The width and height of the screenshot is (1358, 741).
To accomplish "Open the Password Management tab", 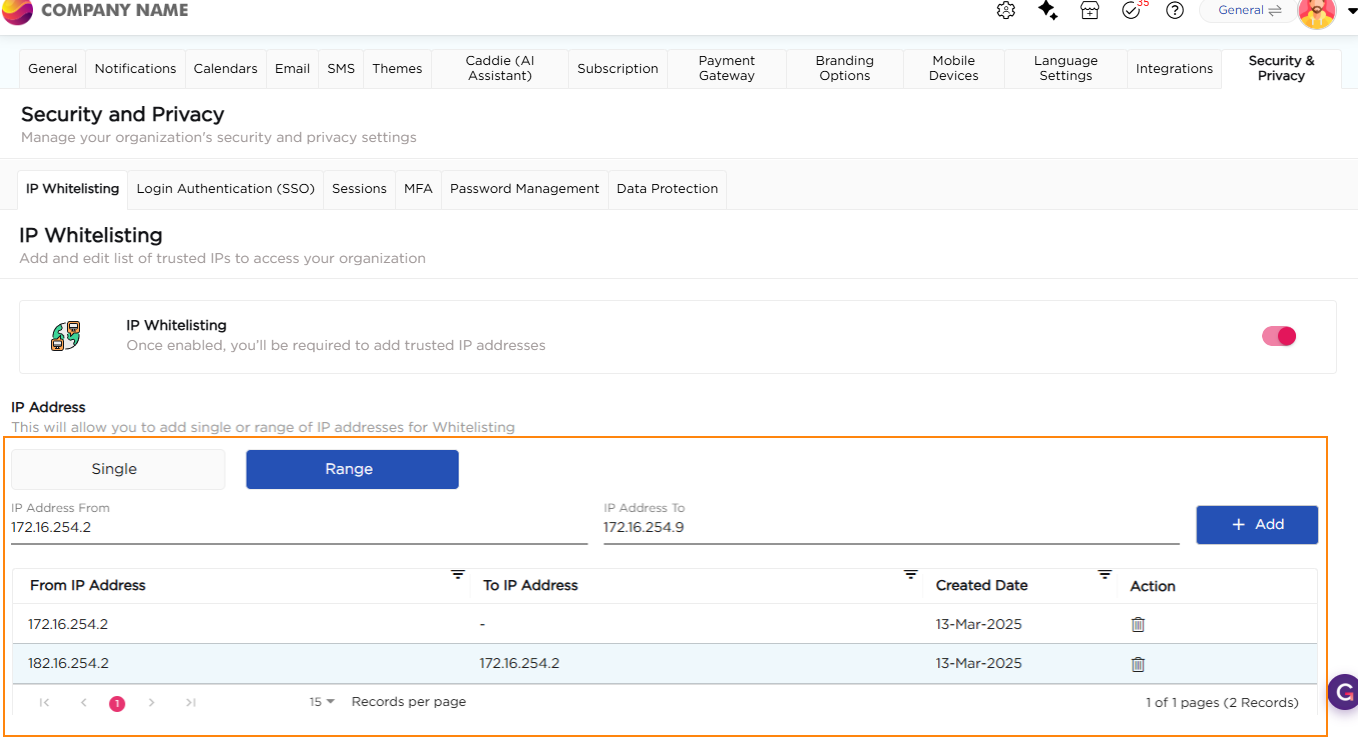I will pos(524,189).
